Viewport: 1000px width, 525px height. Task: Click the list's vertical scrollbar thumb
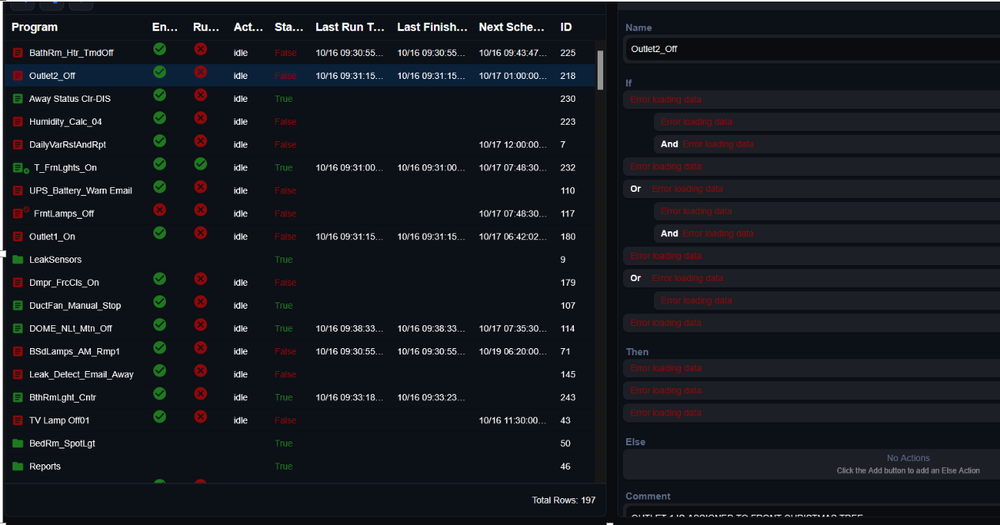[x=599, y=70]
